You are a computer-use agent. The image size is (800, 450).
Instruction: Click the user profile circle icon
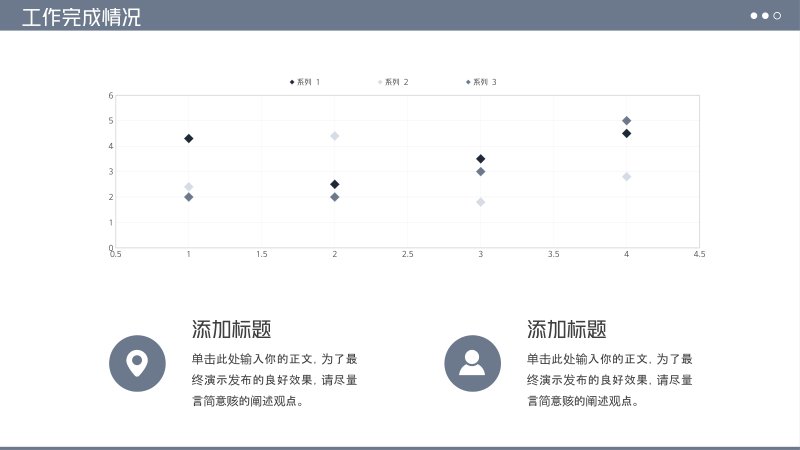coord(472,363)
